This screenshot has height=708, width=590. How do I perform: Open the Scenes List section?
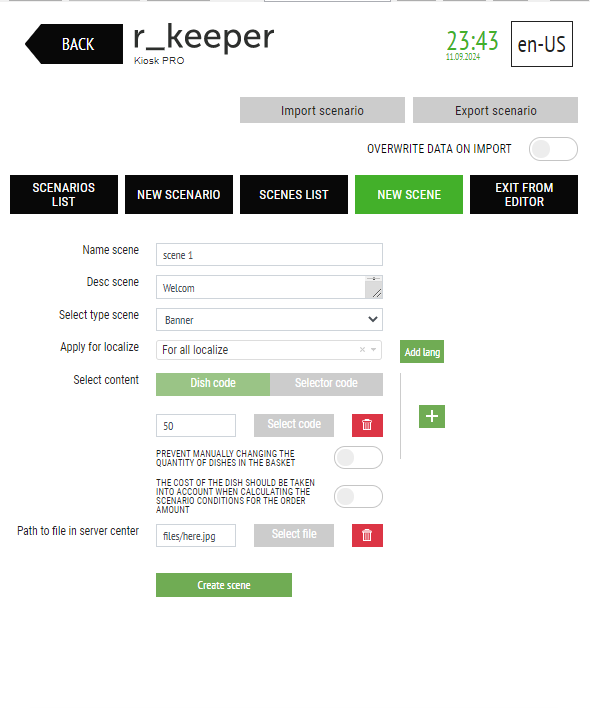click(294, 195)
